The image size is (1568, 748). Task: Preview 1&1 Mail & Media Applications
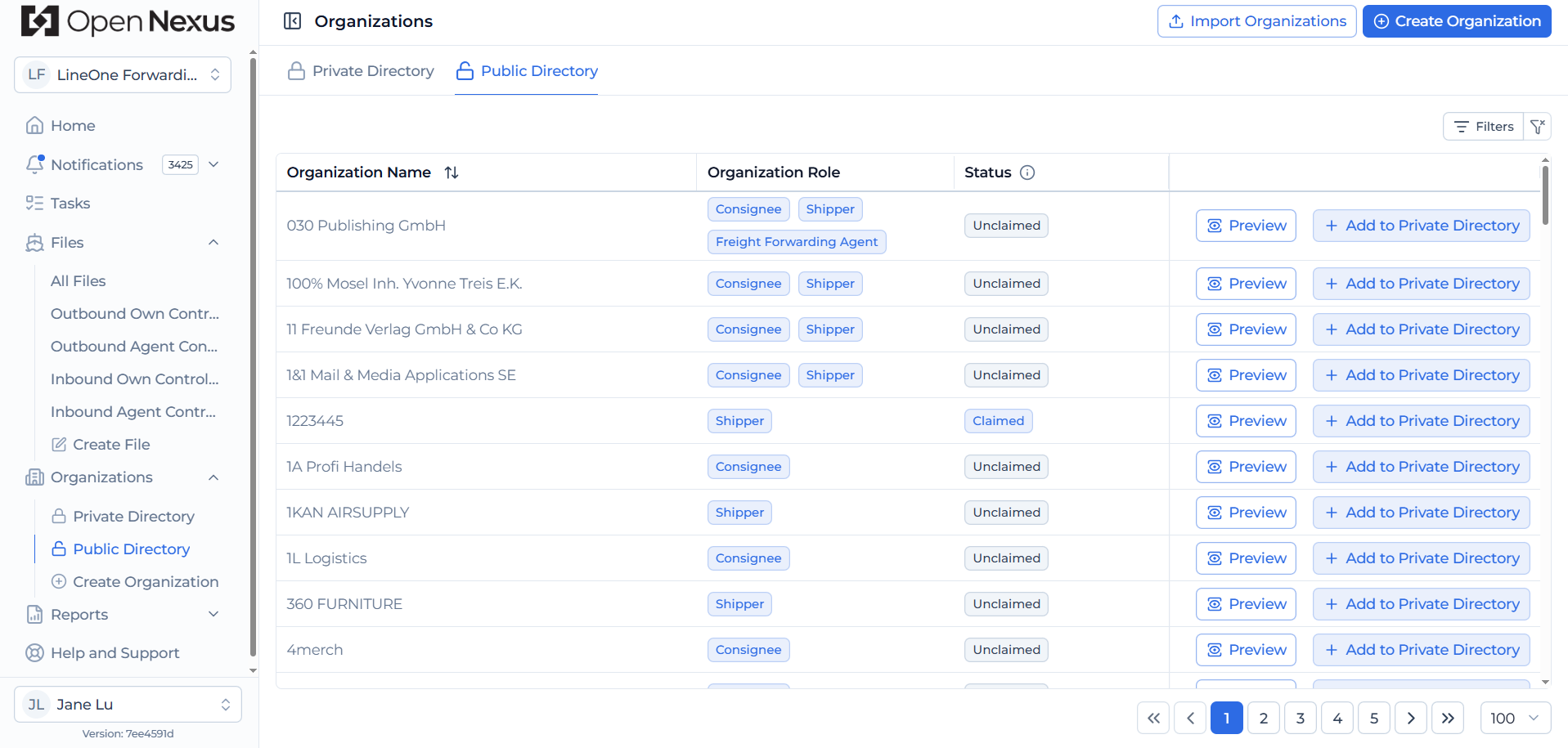1246,375
